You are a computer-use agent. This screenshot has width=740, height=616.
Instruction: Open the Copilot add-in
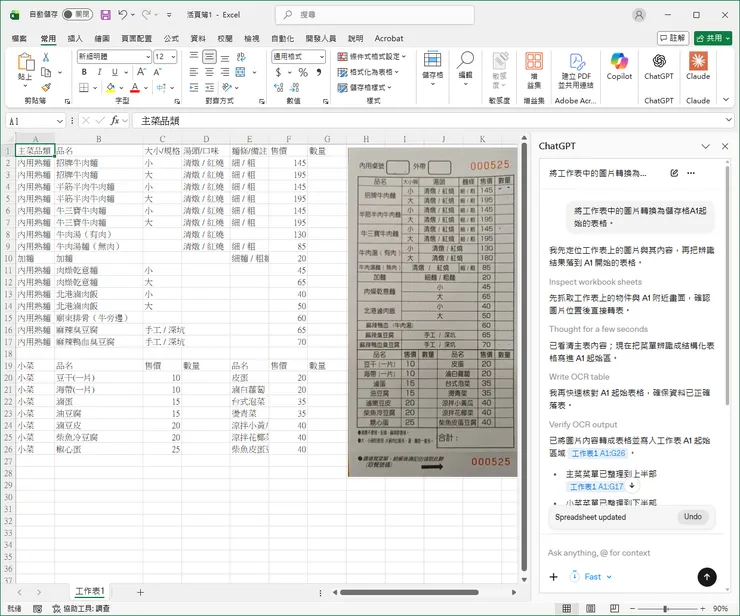[619, 66]
